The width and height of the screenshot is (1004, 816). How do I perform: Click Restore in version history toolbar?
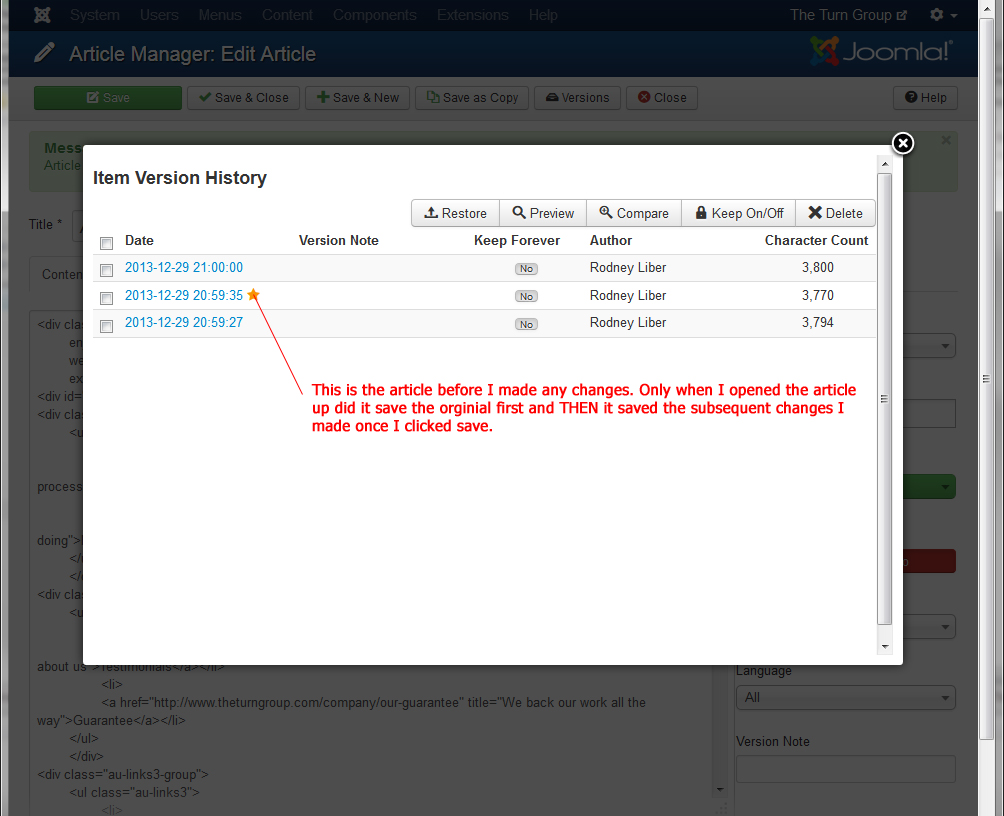(x=455, y=213)
